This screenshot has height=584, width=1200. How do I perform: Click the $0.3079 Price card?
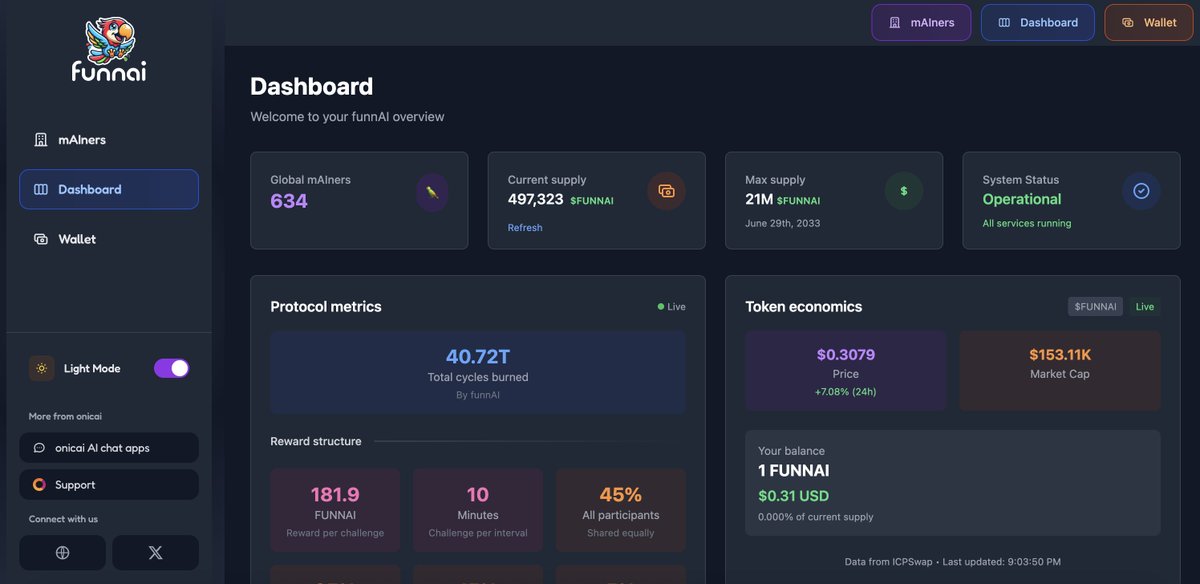point(846,371)
